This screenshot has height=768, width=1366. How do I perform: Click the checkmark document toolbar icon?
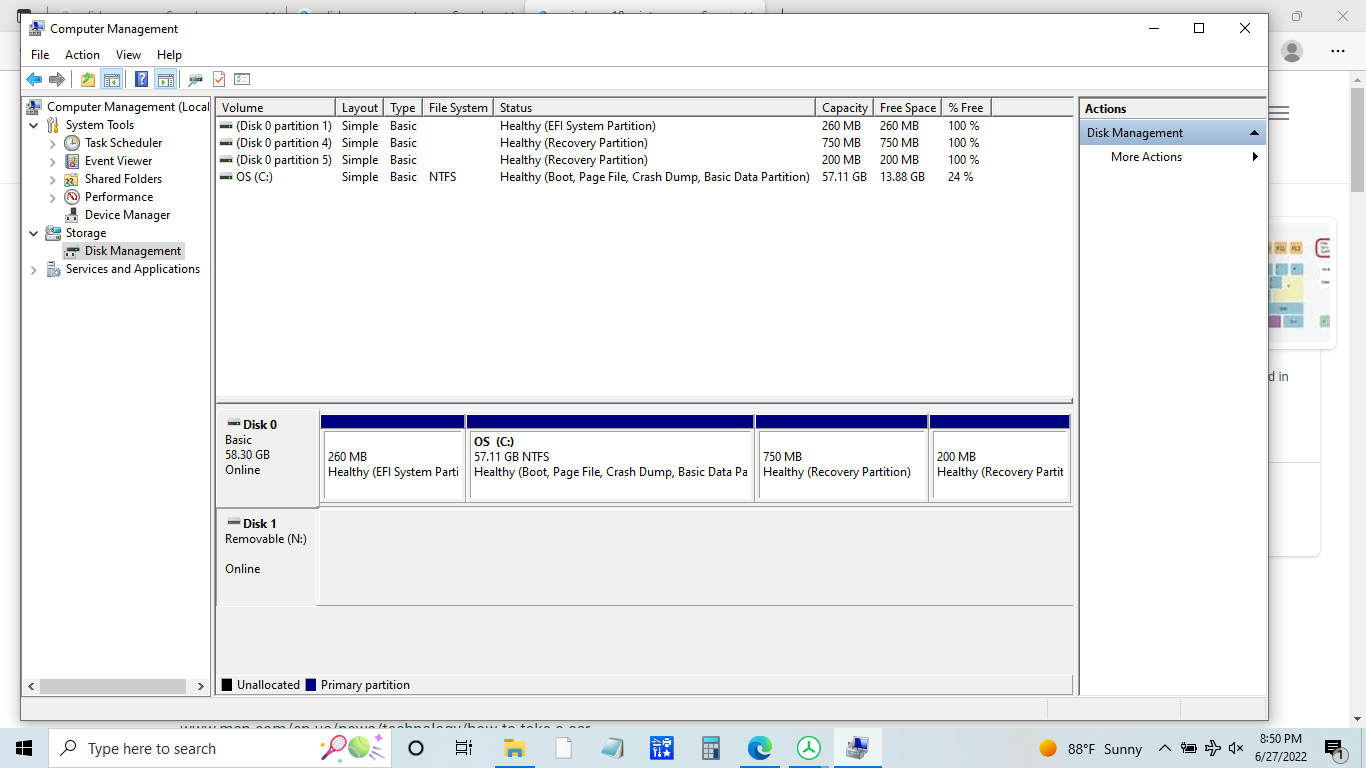pos(219,80)
